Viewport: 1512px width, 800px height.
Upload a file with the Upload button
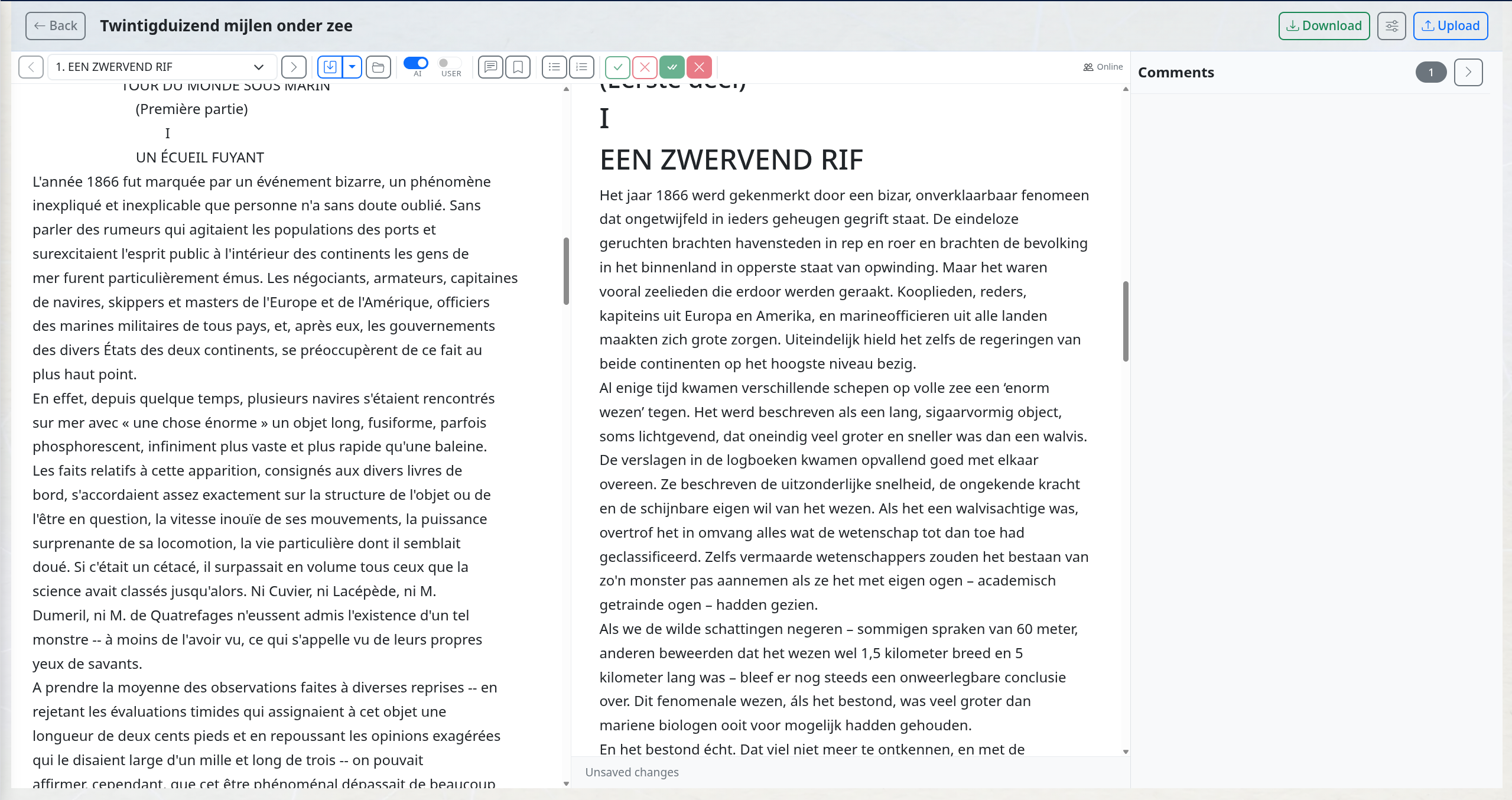pyautogui.click(x=1450, y=26)
